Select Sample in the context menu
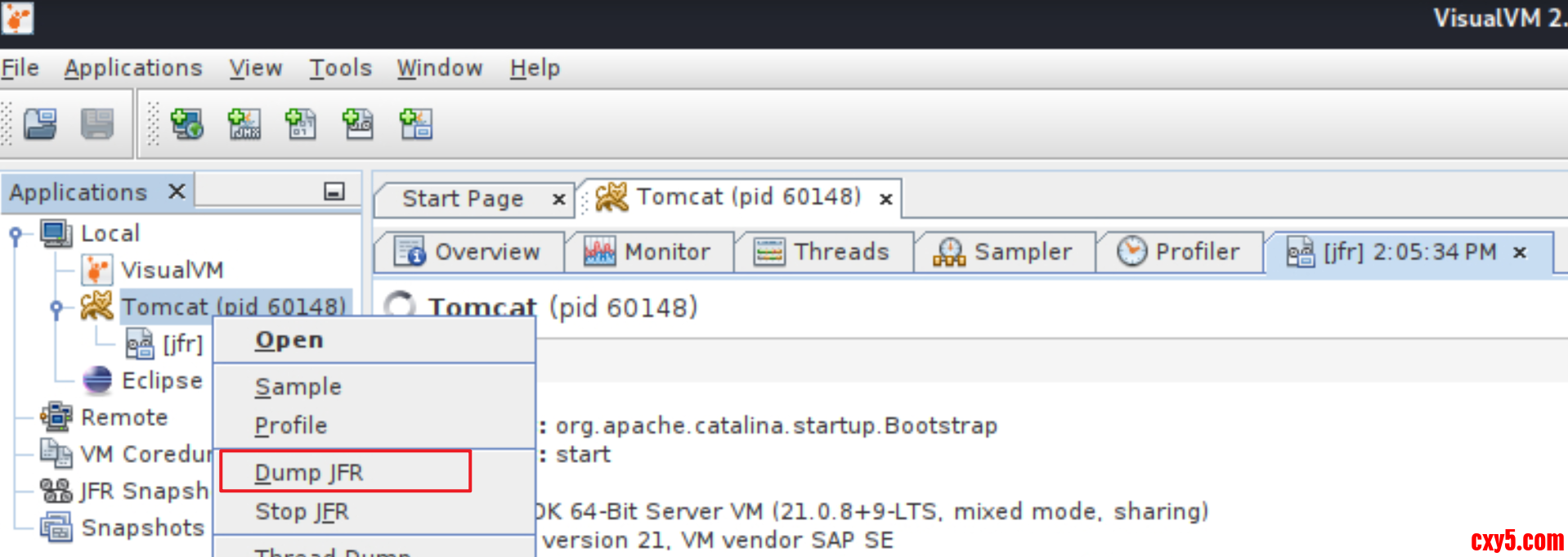Image resolution: width=1568 pixels, height=557 pixels. tap(298, 386)
